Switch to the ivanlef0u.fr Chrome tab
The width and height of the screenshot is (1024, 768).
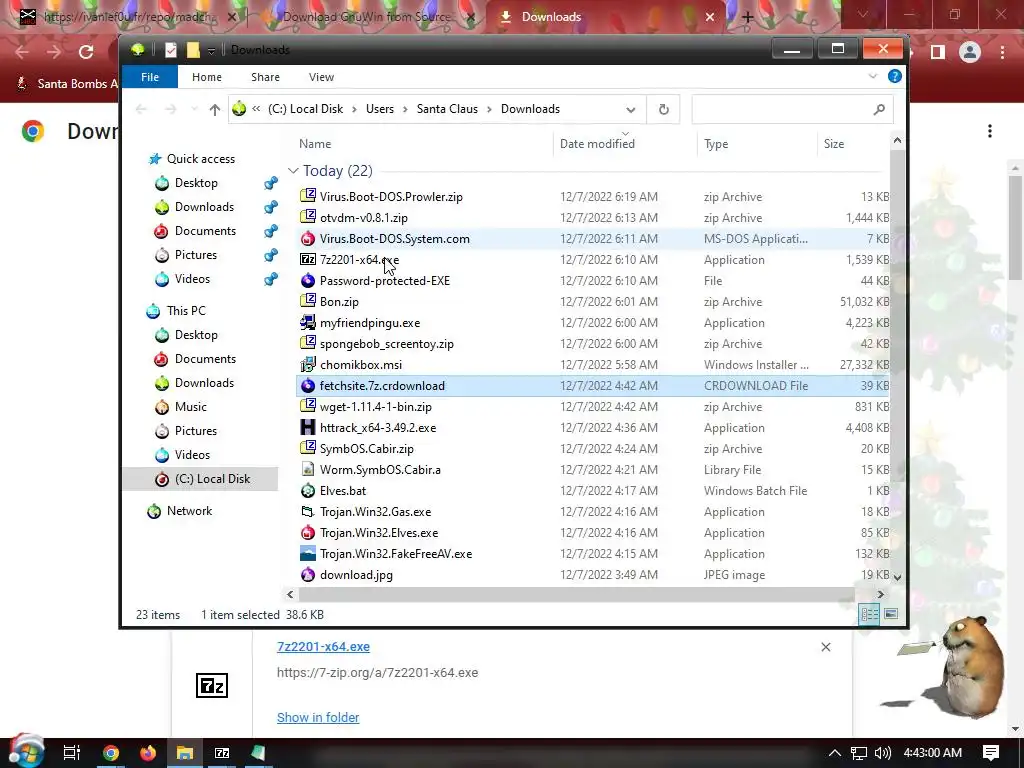(127, 16)
